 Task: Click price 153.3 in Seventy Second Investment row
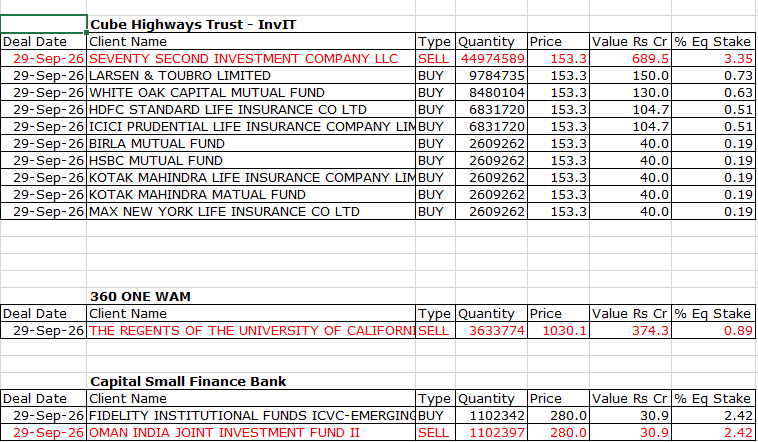coord(558,59)
